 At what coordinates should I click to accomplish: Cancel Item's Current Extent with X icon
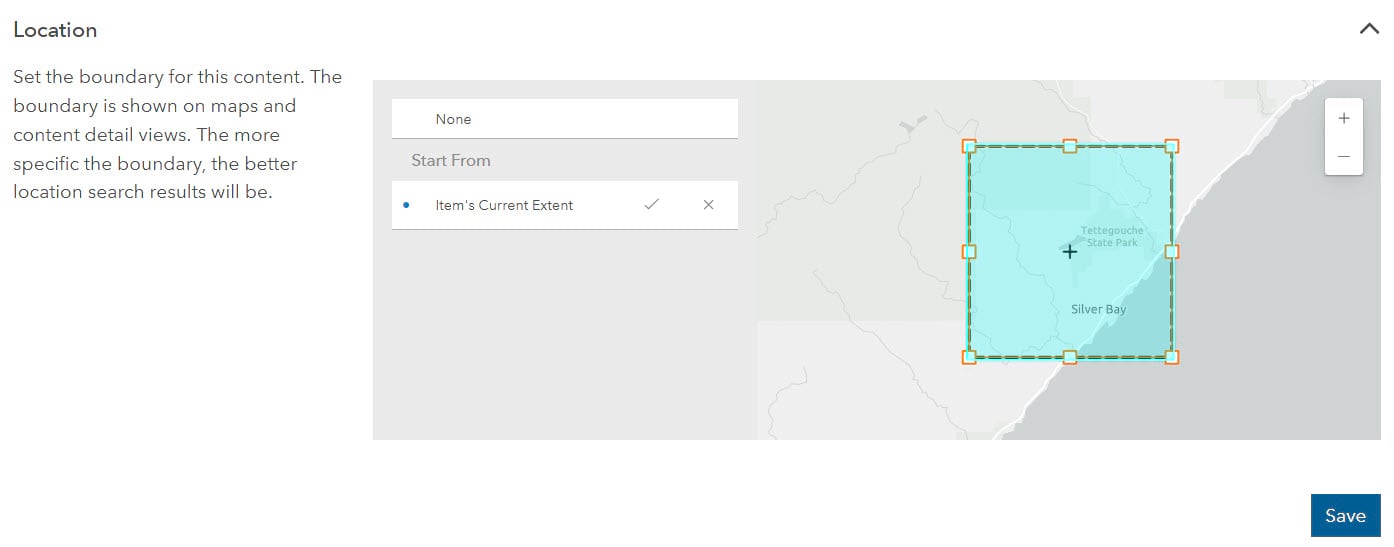click(x=708, y=205)
